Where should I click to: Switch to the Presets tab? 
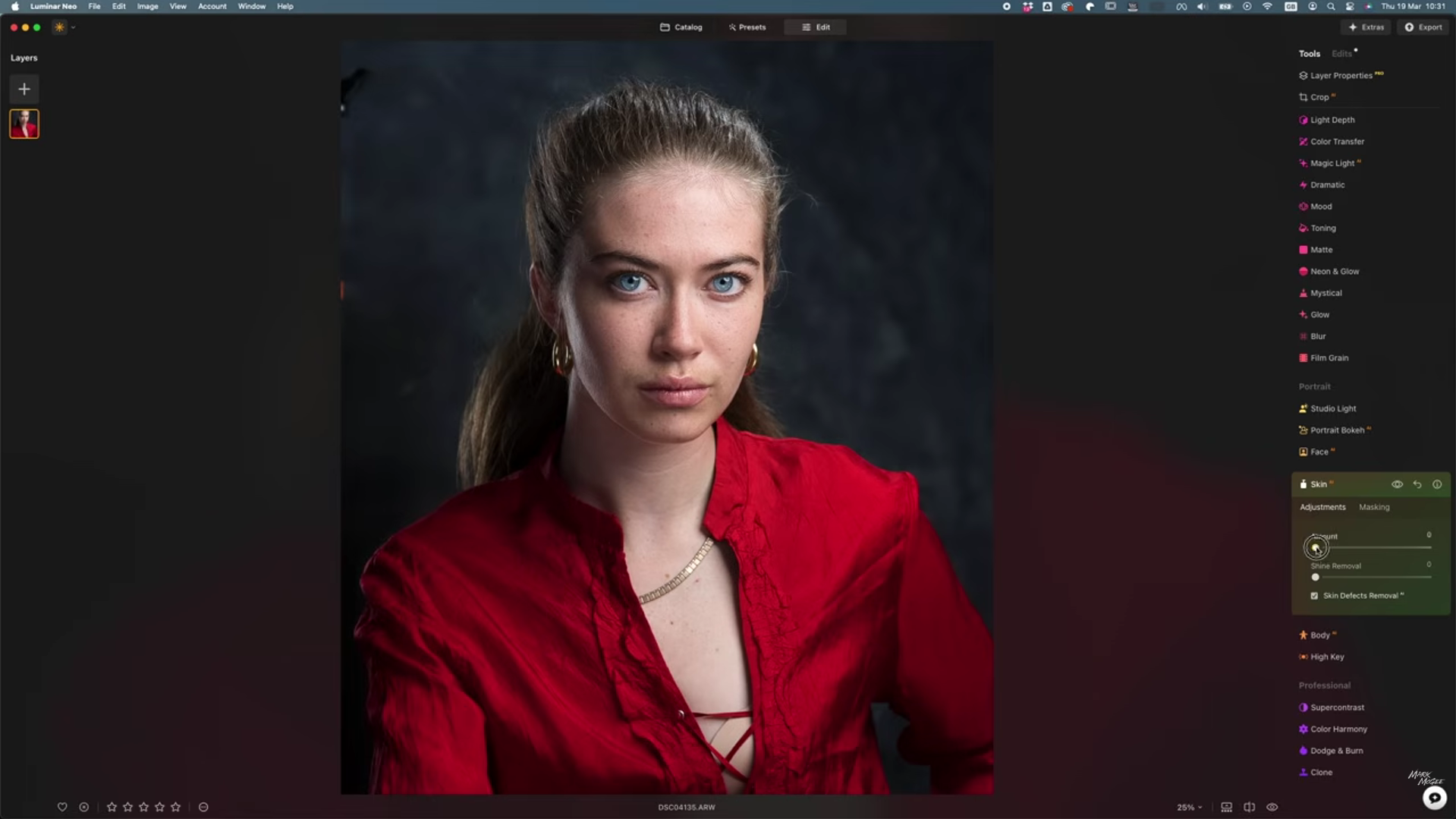click(747, 27)
